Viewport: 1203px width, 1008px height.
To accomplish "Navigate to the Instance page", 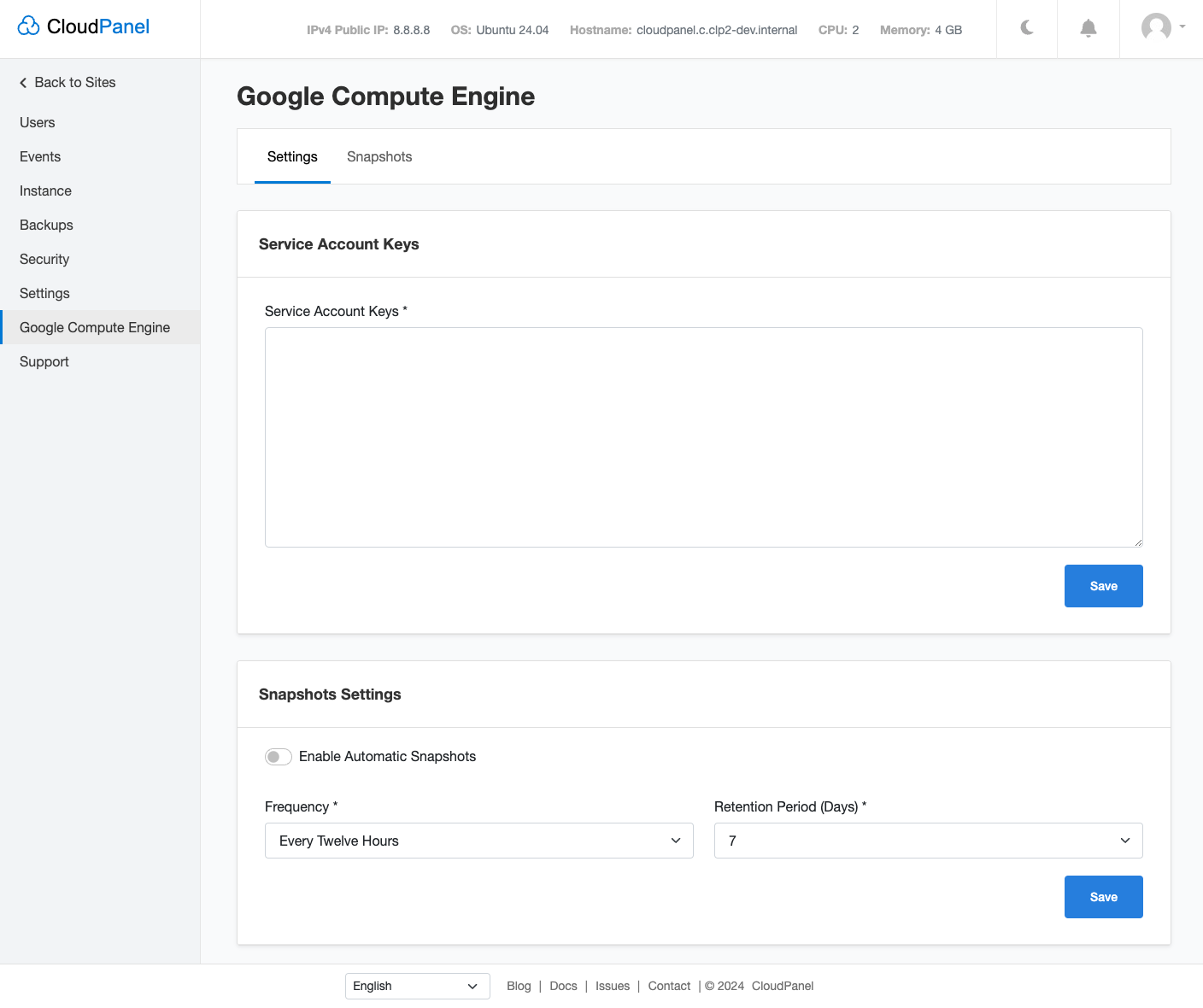I will click(45, 190).
